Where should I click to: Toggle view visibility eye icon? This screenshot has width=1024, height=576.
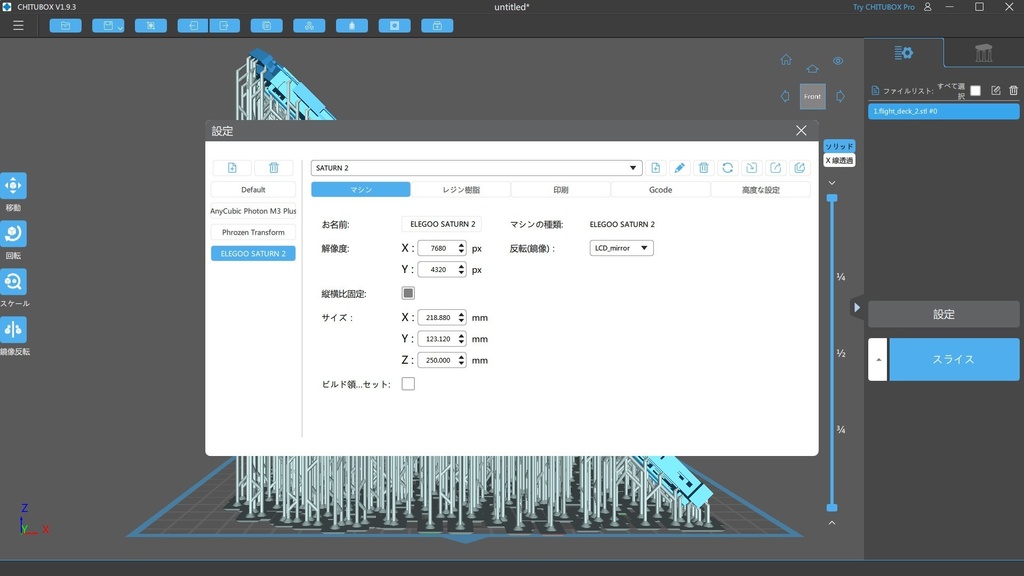tap(838, 61)
